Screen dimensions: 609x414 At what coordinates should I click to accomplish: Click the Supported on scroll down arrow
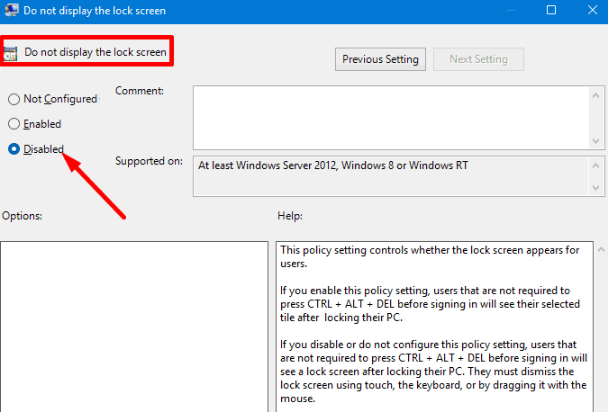(596, 188)
